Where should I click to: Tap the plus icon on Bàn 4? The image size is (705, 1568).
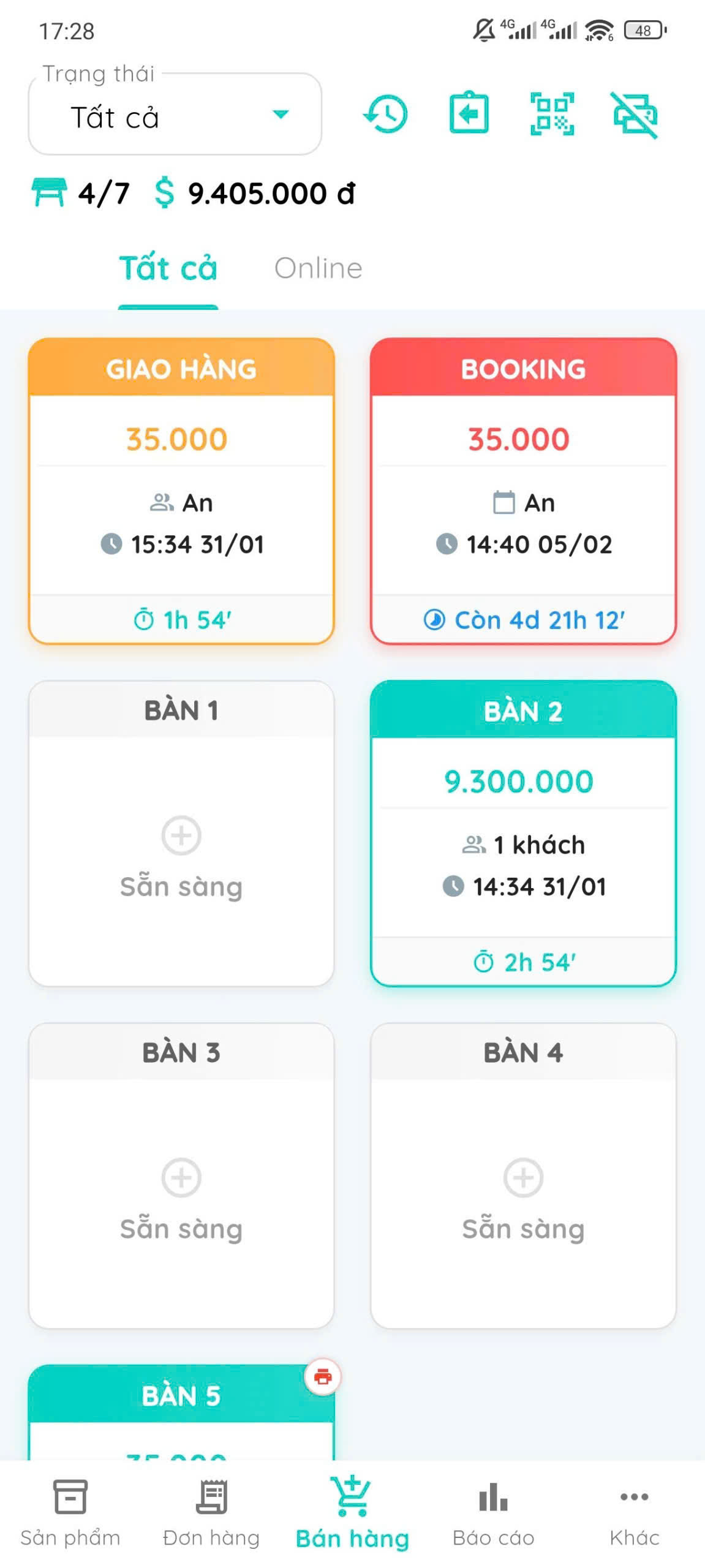523,1177
